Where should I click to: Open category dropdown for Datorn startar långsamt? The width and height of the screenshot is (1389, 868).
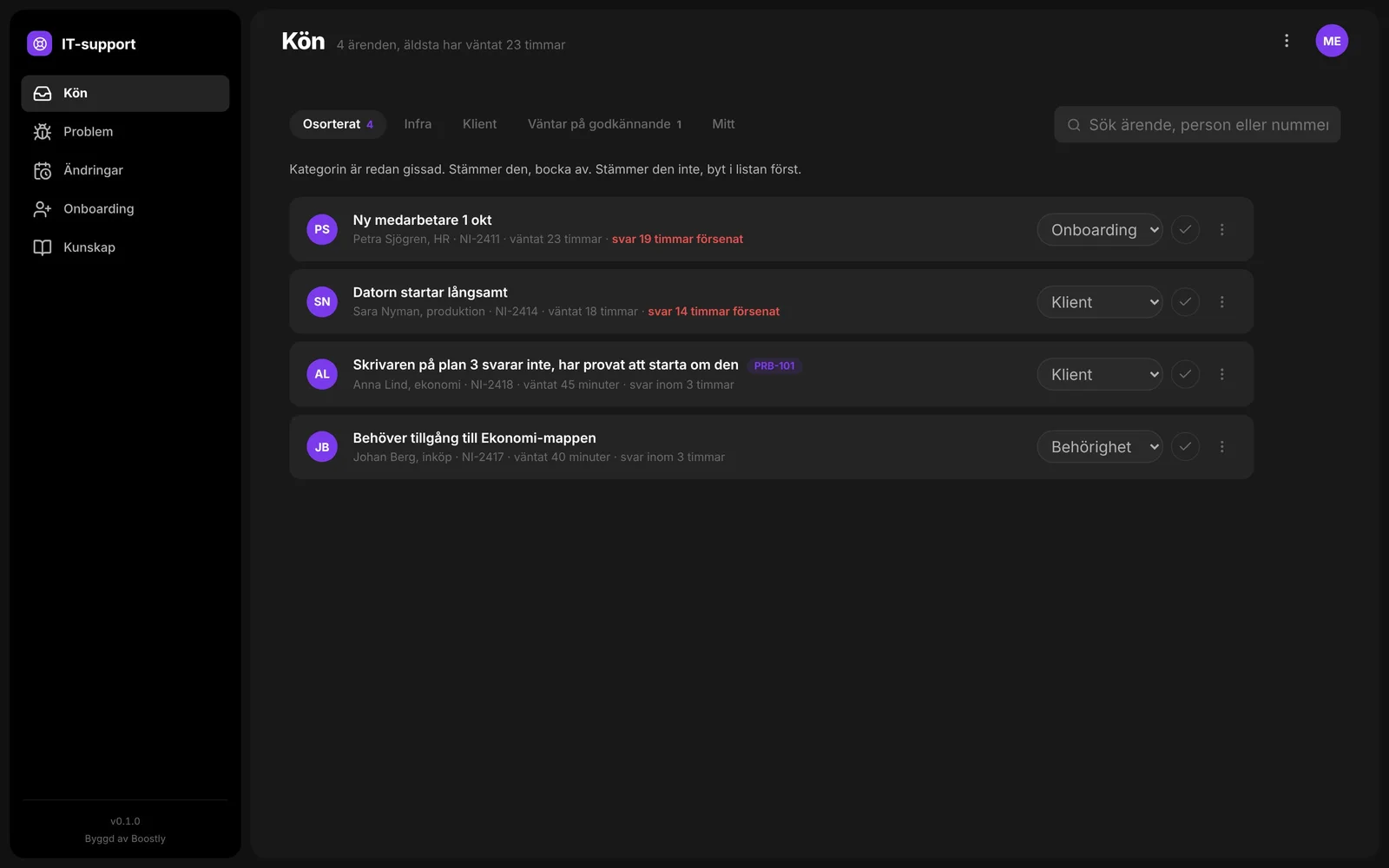[x=1100, y=302]
